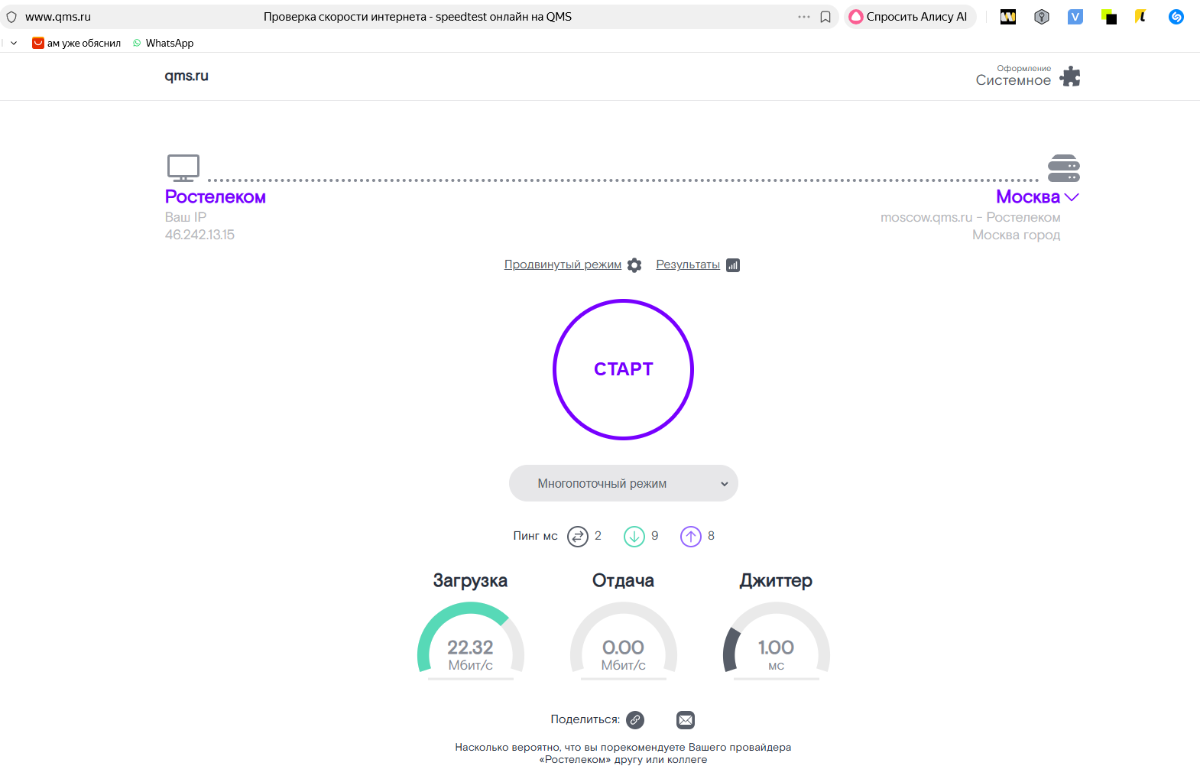
Task: Open the ам уже обяснил bookmark
Action: point(76,43)
